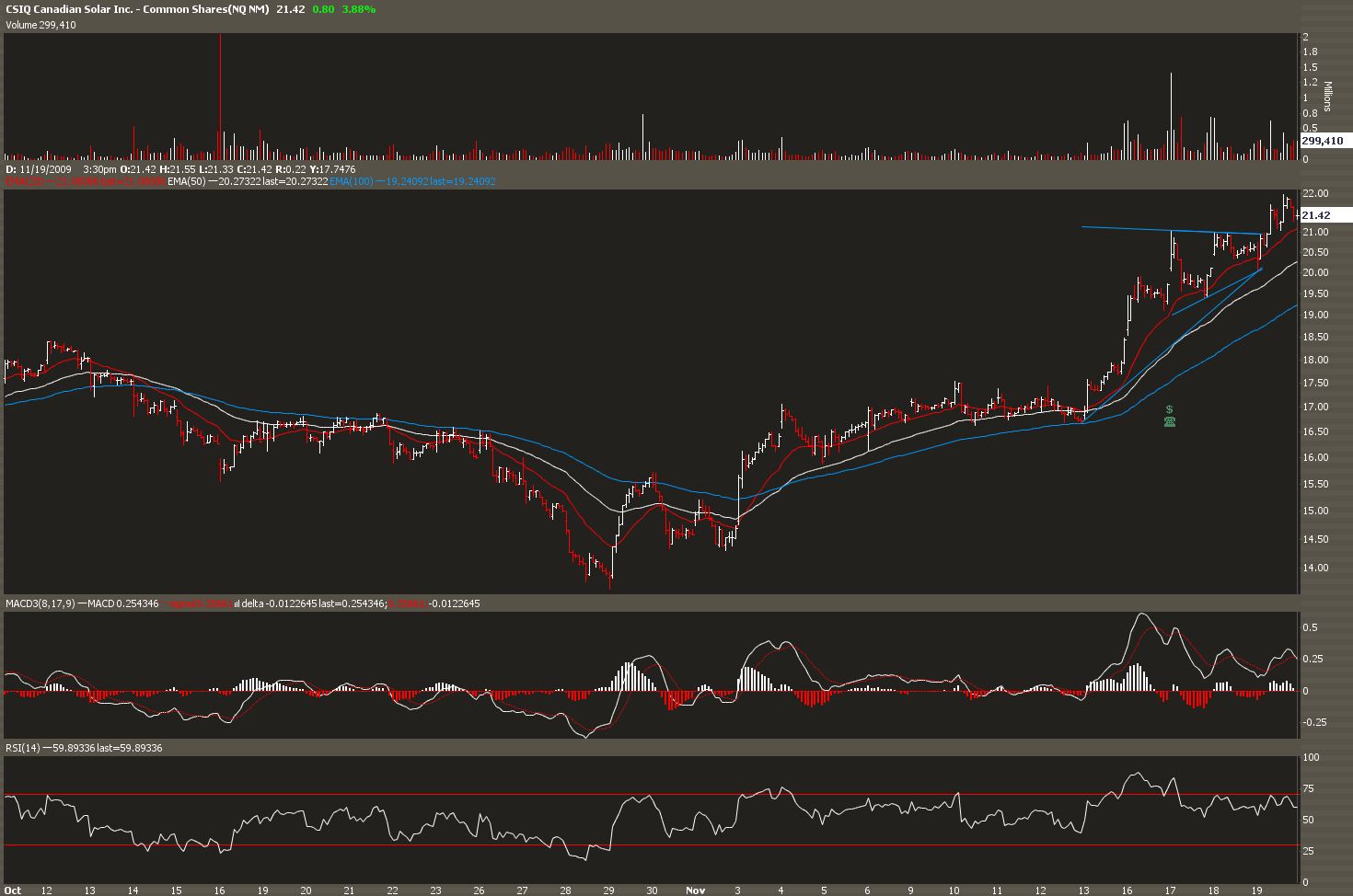
Task: Click the date 29 on the time axis
Action: pos(608,890)
